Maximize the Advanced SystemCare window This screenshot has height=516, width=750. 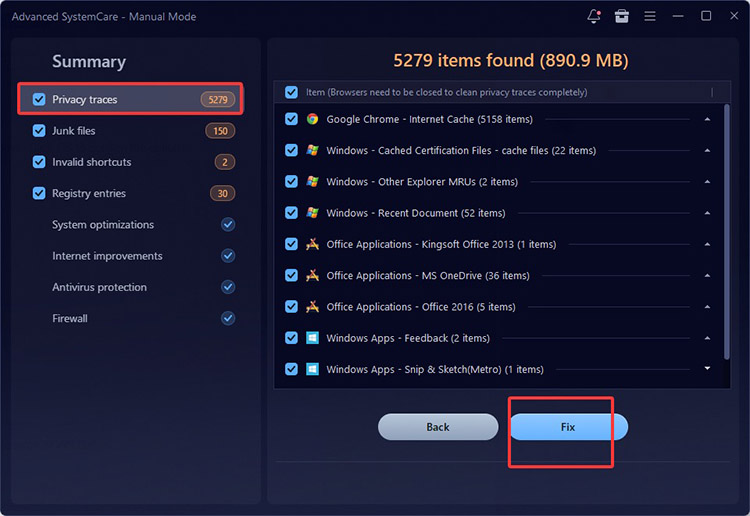(x=706, y=16)
